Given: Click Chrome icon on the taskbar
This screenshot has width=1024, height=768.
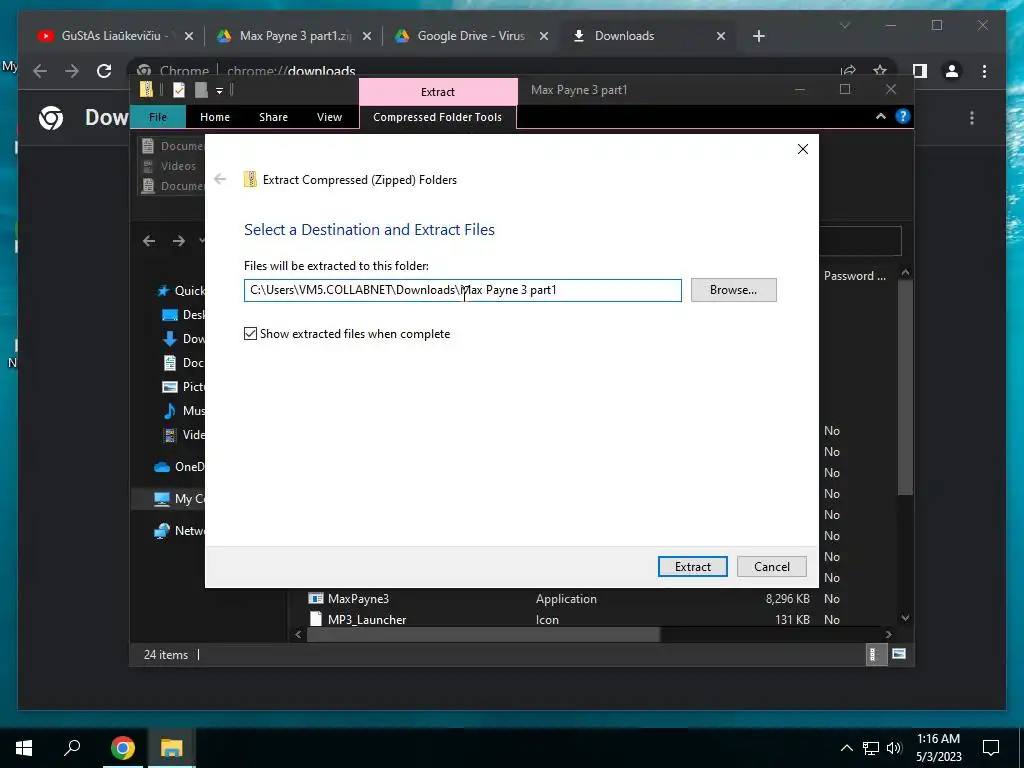Looking at the screenshot, I should click(122, 748).
